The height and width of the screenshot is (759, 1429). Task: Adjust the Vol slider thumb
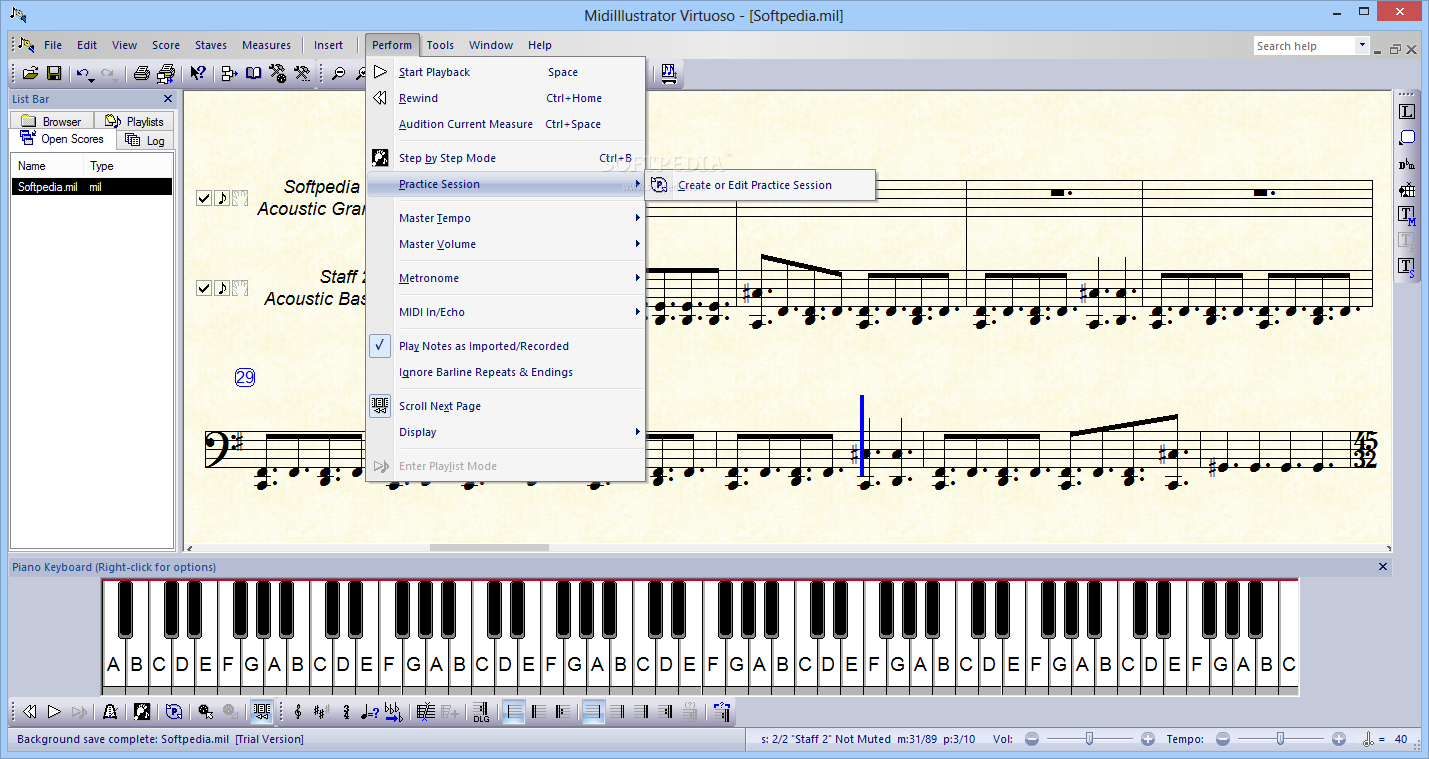pyautogui.click(x=1089, y=739)
